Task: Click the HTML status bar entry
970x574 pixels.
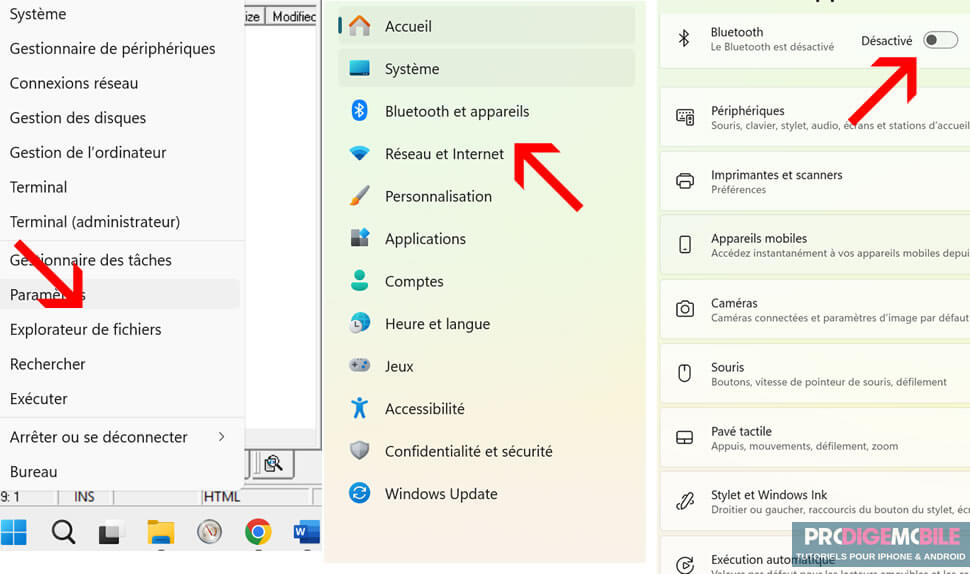Action: (x=221, y=497)
